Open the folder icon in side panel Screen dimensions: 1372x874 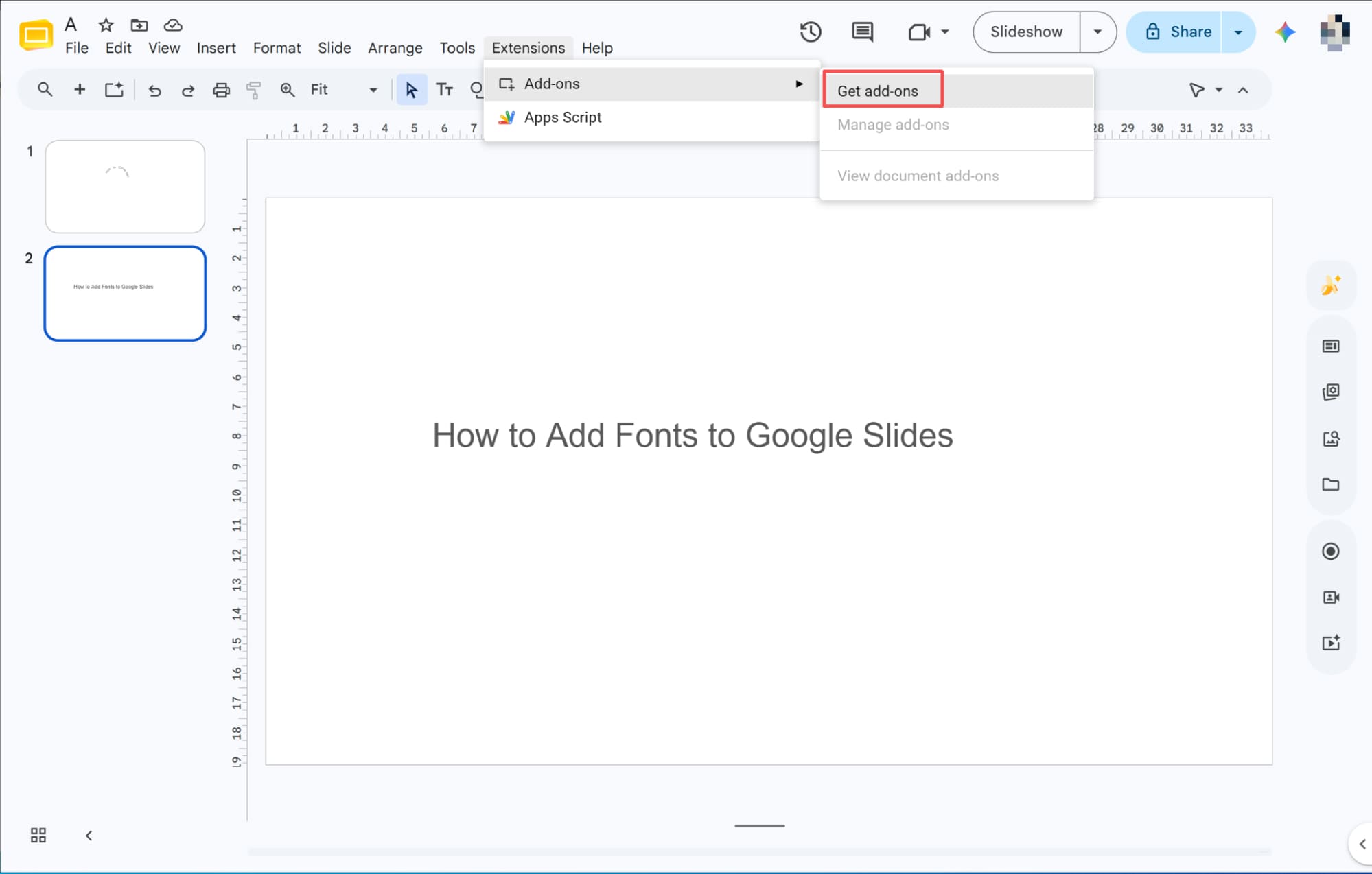[1331, 484]
